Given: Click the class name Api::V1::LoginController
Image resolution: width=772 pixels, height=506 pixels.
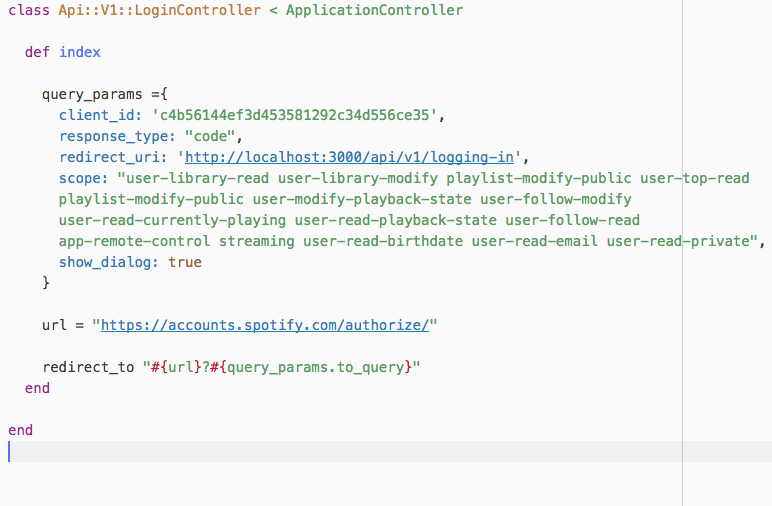Looking at the screenshot, I should pos(160,10).
